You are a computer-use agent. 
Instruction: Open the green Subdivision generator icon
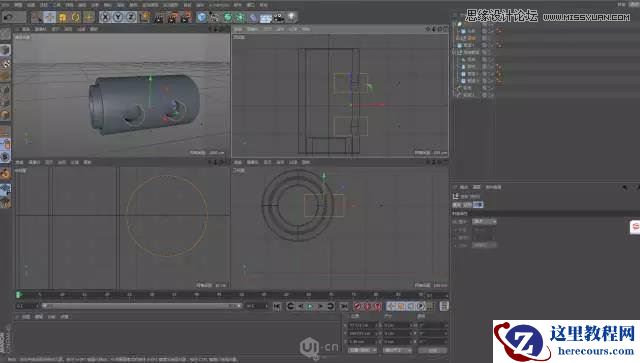(x=227, y=17)
